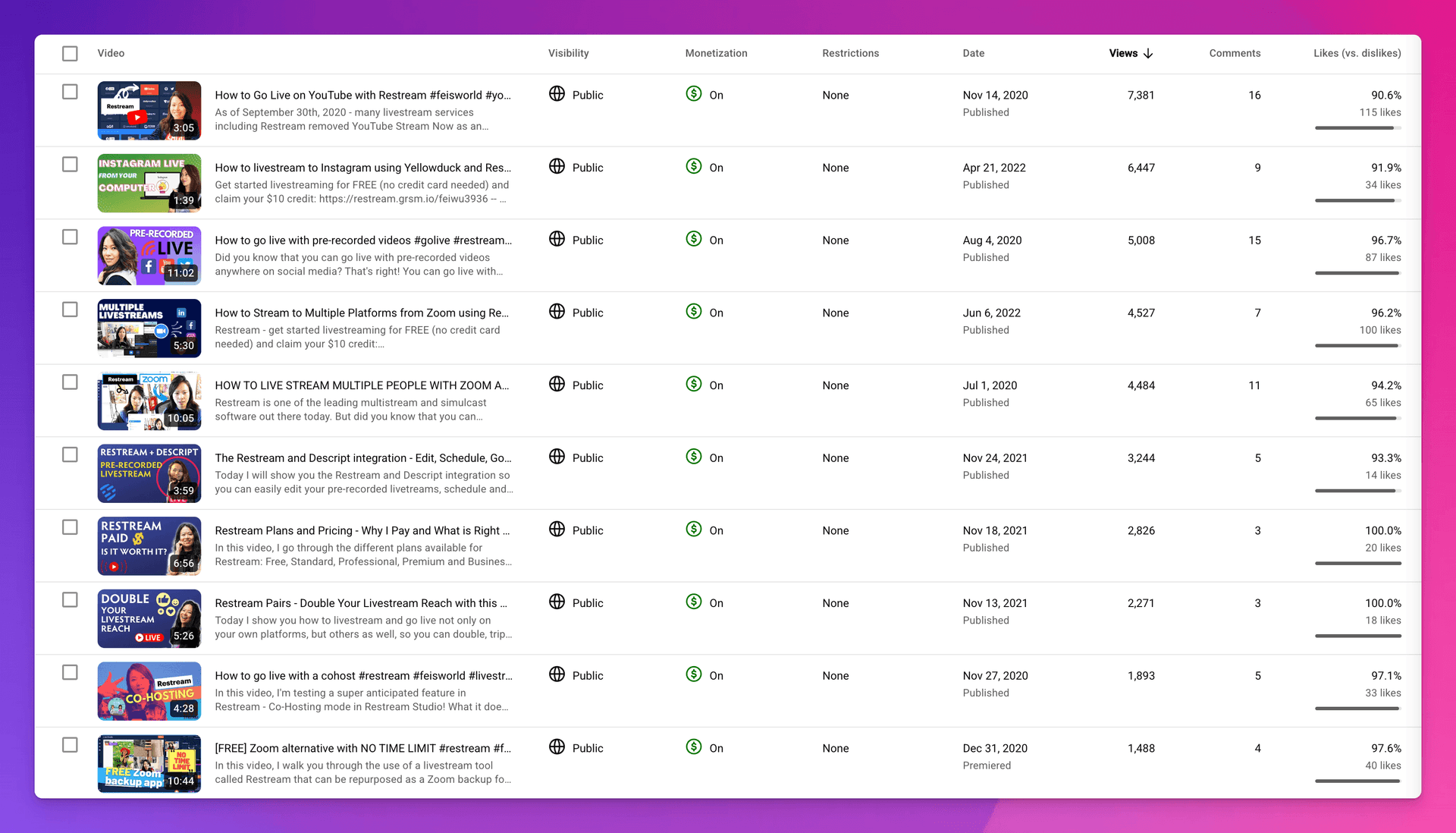Click the likes ratio bar for the 90.6% row
Screen dimensions: 1456x833
click(1357, 128)
